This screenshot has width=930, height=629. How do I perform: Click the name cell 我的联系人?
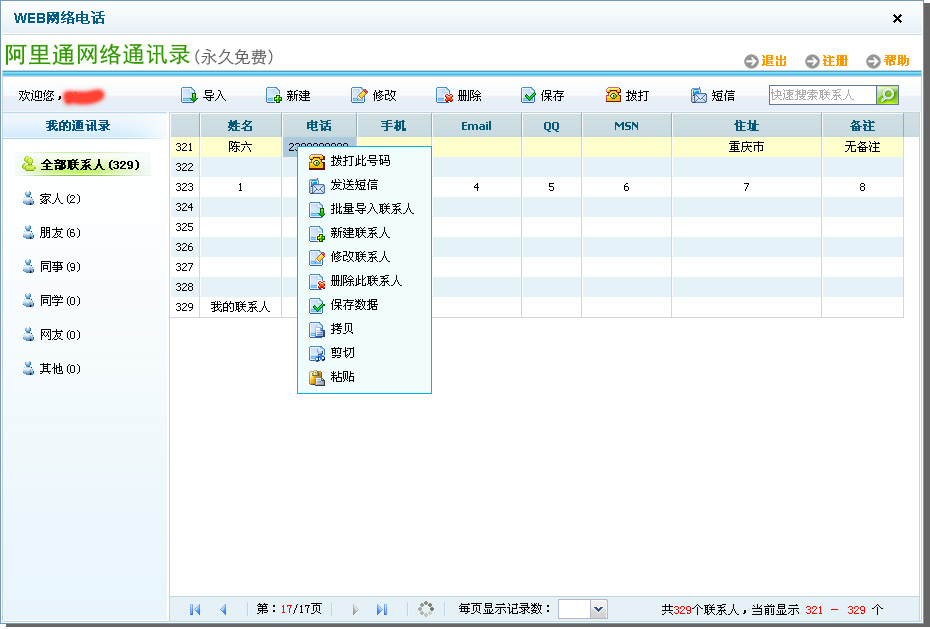tap(240, 306)
